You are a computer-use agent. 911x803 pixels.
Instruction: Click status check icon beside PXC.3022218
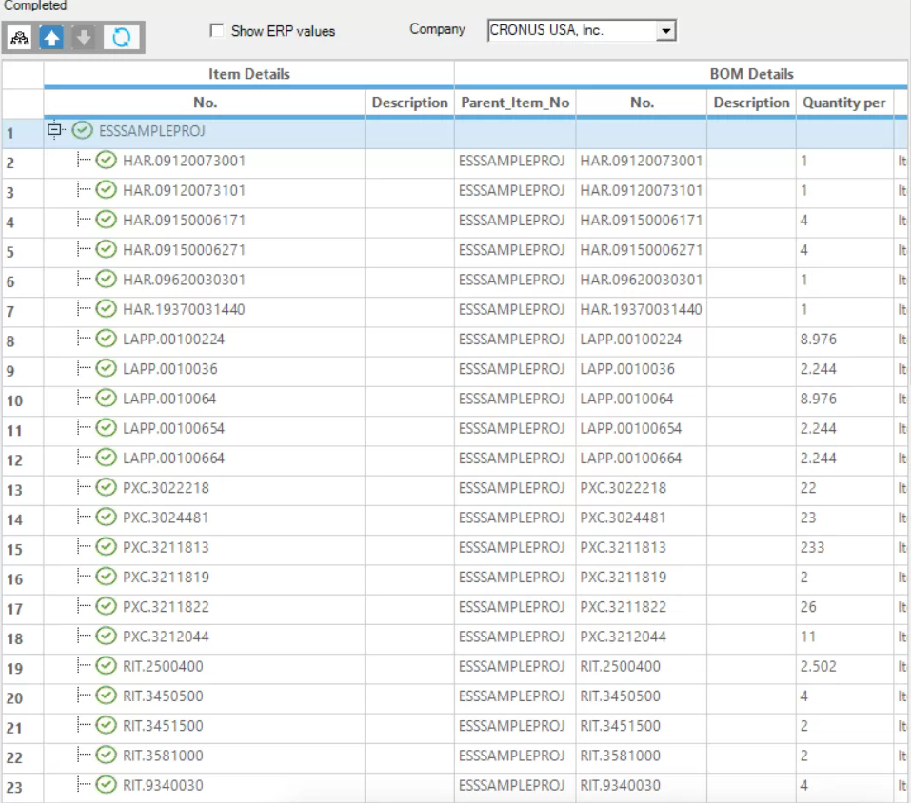[107, 488]
